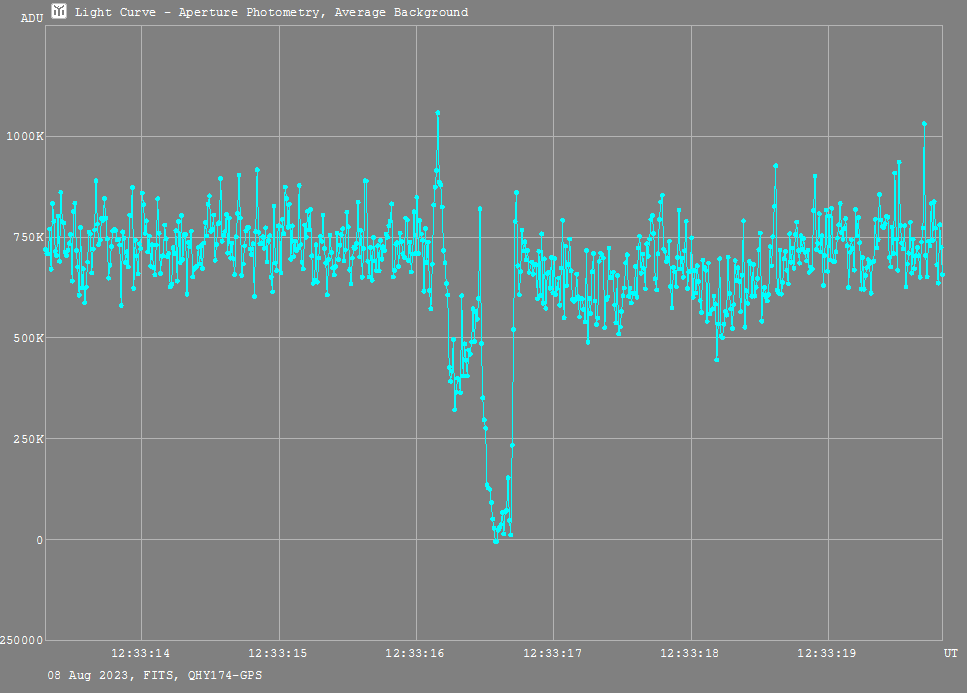Viewport: 967px width, 693px height.
Task: Click the 12:33:15 time label
Action: [x=278, y=654]
